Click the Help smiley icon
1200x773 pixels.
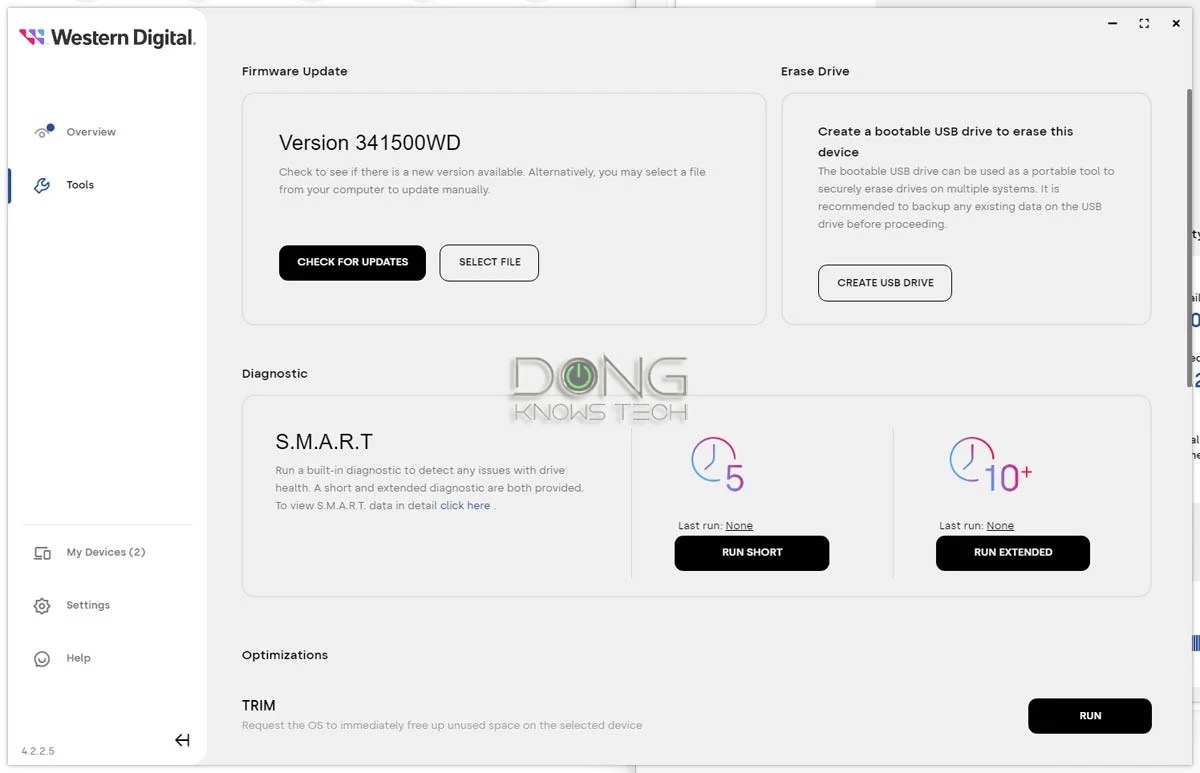42,659
